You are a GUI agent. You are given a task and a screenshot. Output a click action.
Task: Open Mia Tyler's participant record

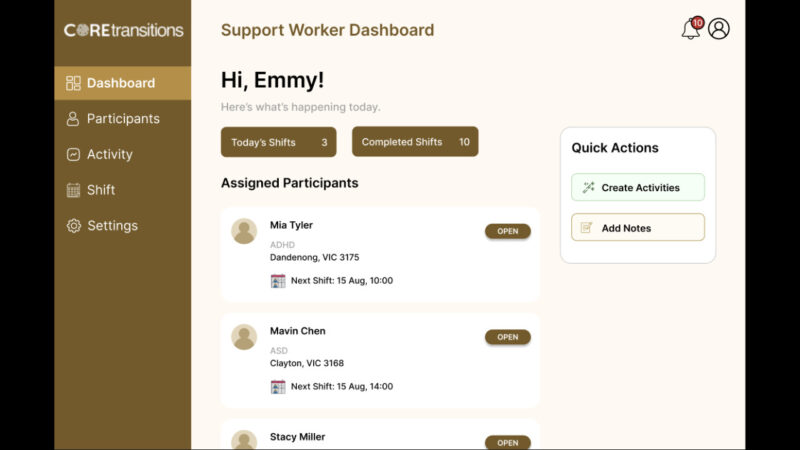point(508,231)
